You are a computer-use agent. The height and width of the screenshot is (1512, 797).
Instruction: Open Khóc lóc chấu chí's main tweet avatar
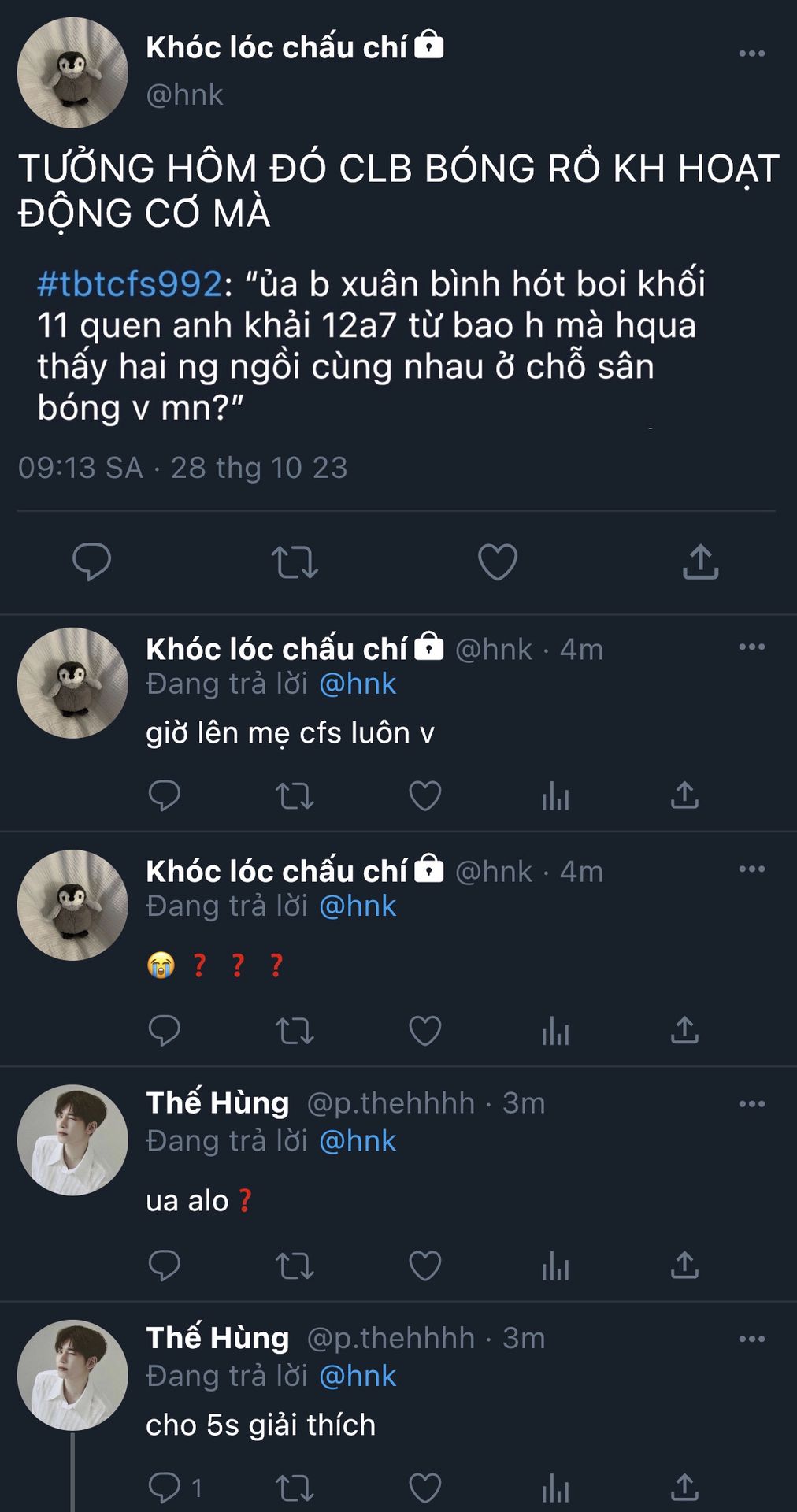(72, 72)
